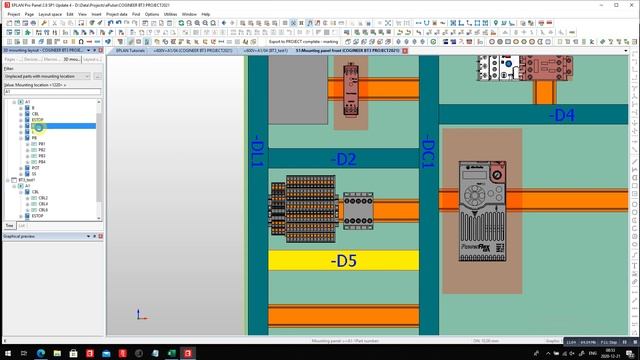Click the green tree icon in second toolbar row
This screenshot has width=640, height=360.
[27, 32]
